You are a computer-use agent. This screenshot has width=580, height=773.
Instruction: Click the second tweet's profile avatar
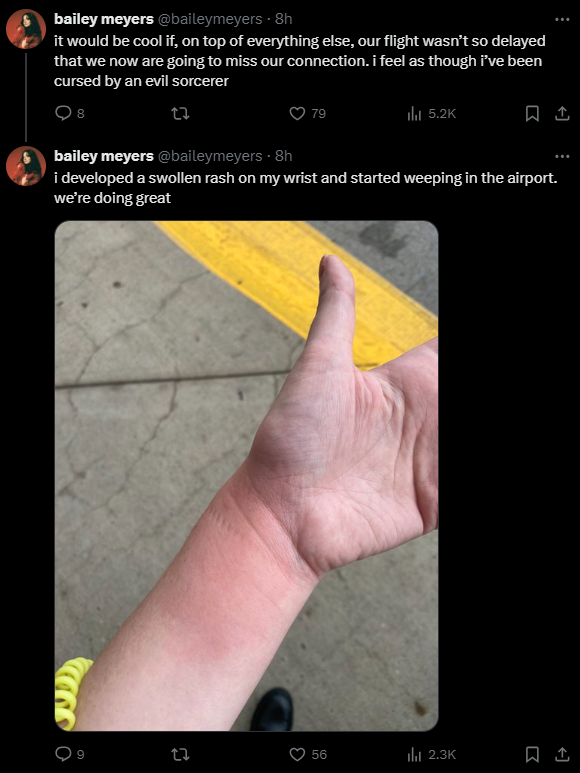26,166
